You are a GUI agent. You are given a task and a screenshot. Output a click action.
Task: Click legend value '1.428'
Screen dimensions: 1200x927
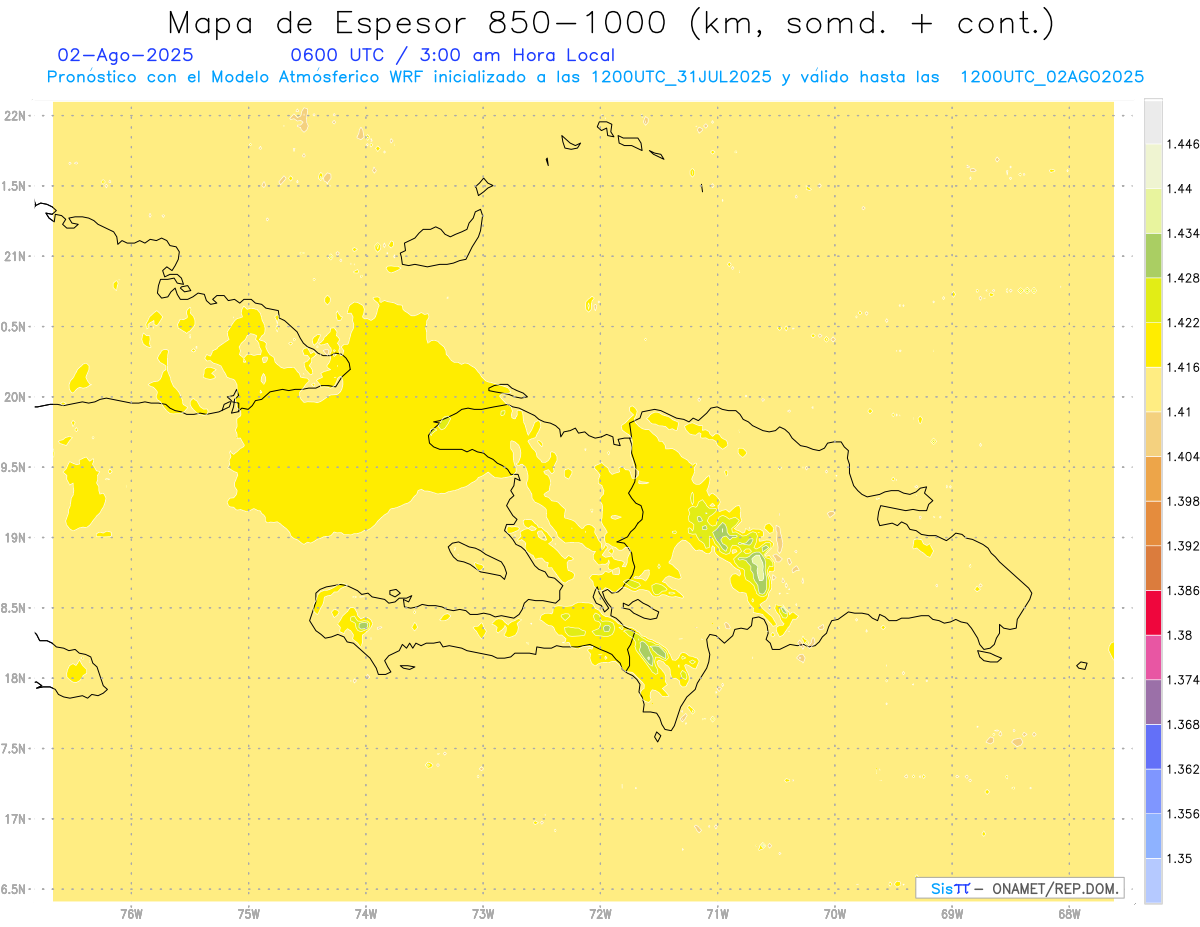(x=1182, y=278)
